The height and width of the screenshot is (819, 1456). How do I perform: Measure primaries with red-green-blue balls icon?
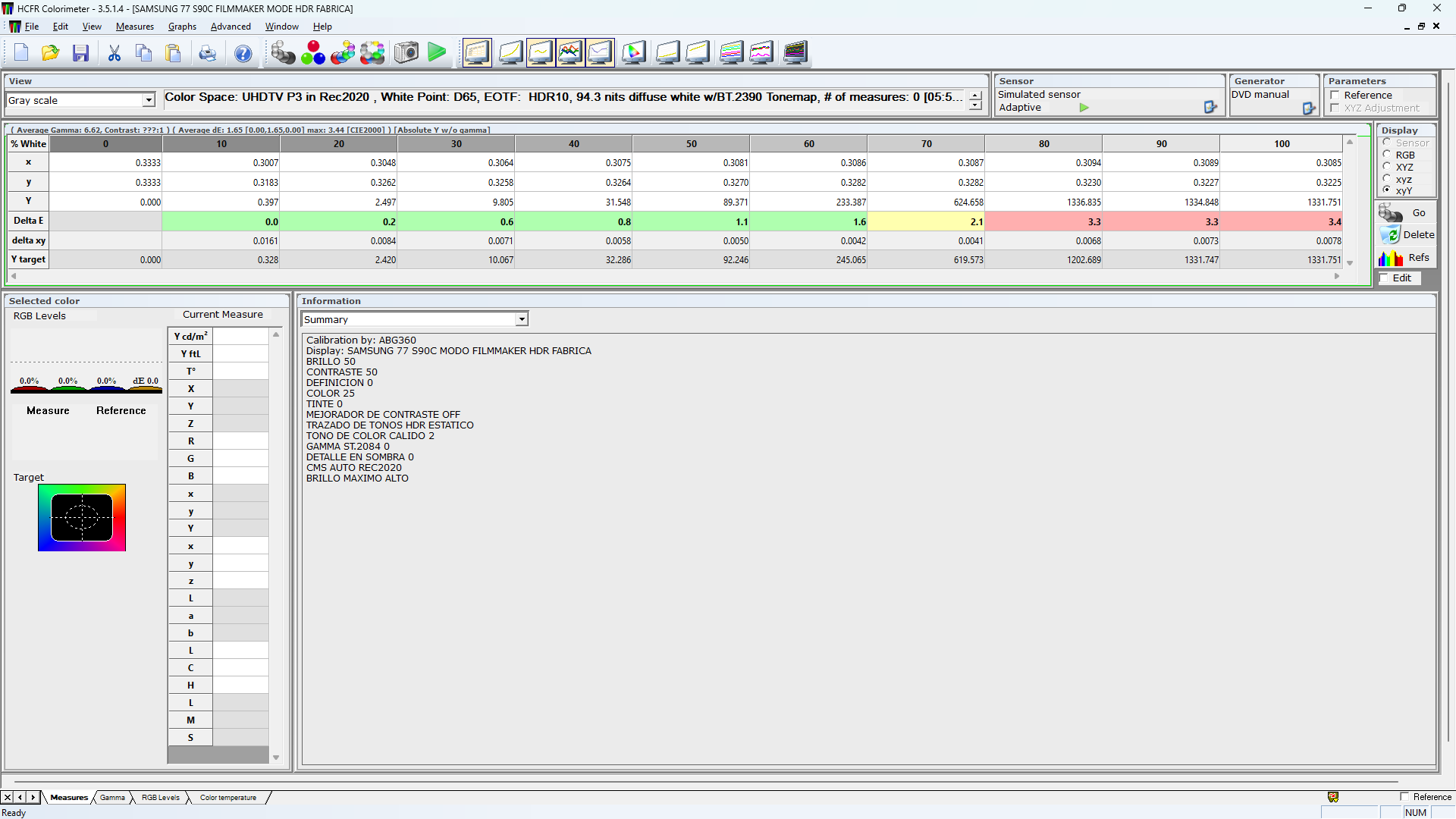(312, 53)
